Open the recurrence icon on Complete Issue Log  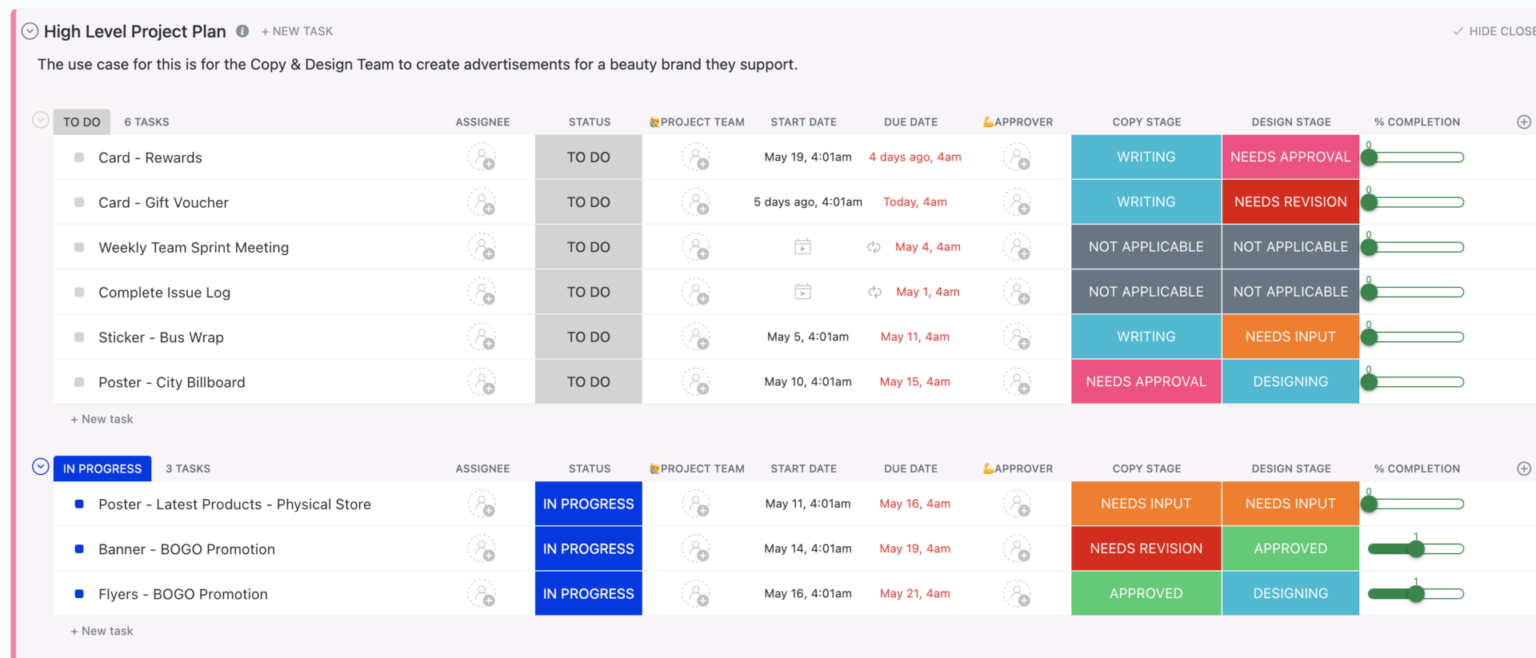click(877, 291)
